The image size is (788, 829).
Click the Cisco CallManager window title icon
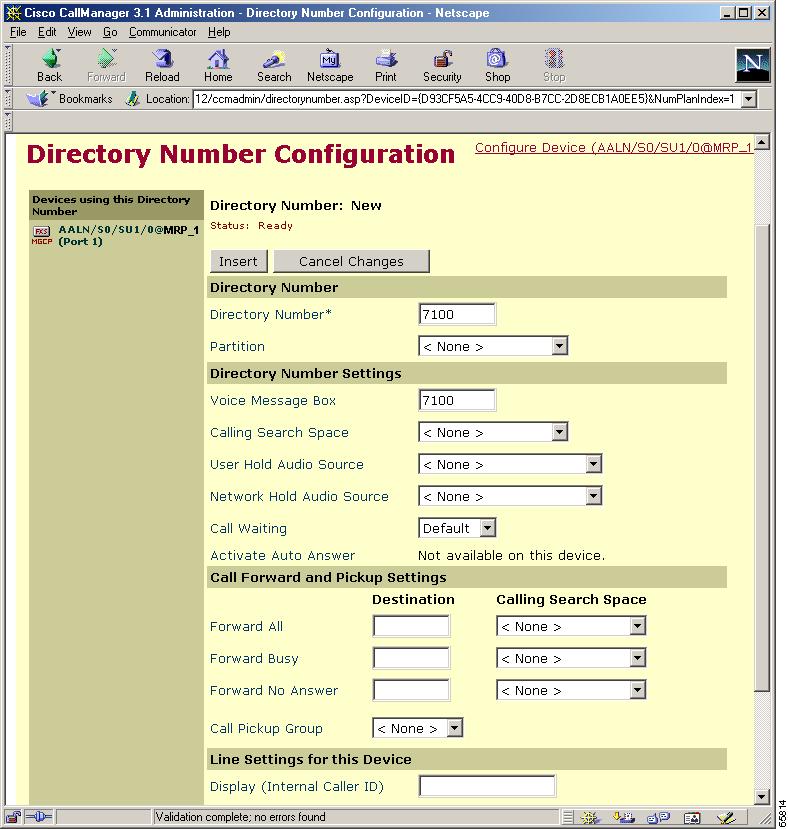coord(13,13)
